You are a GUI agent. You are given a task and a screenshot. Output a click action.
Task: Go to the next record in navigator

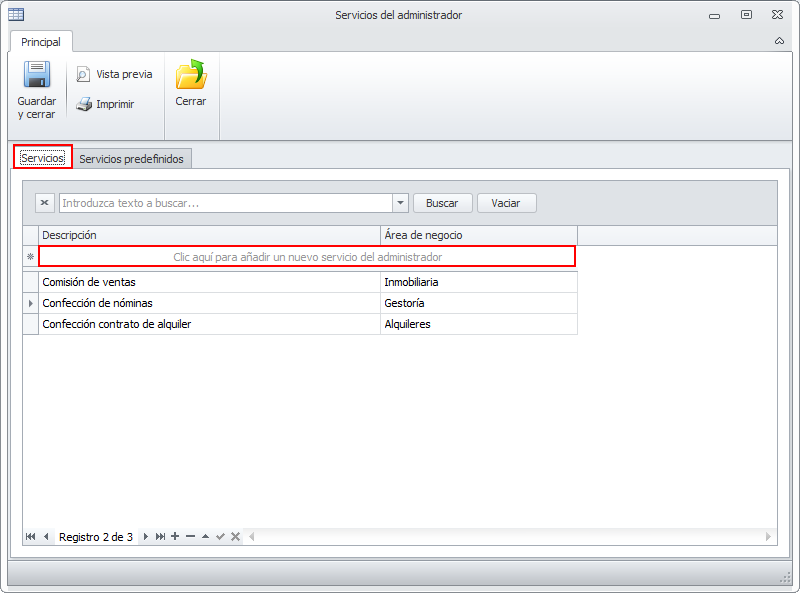point(145,536)
